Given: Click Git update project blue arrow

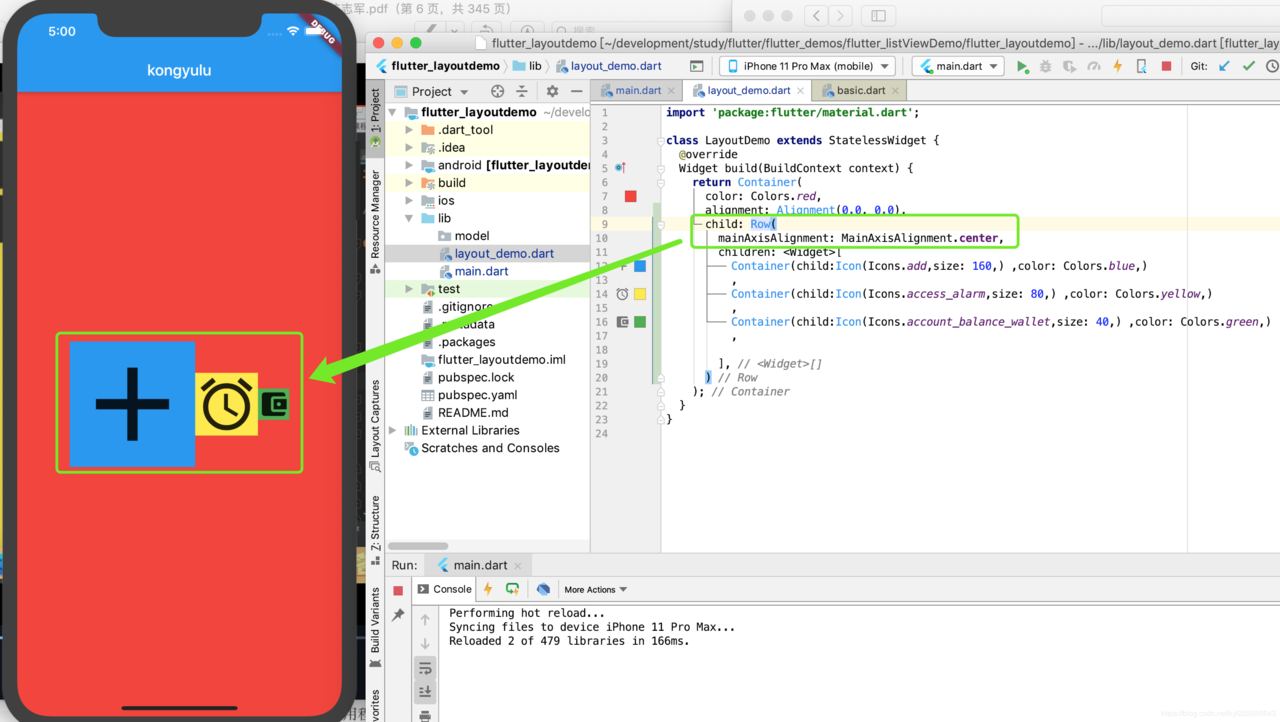Looking at the screenshot, I should (1224, 66).
